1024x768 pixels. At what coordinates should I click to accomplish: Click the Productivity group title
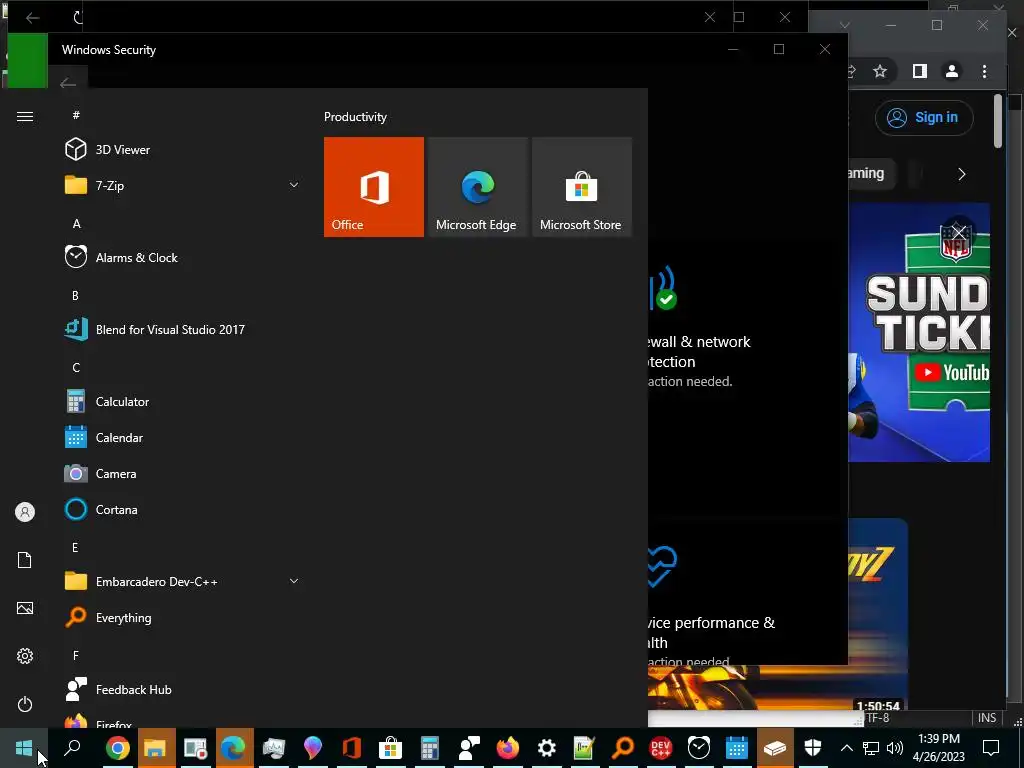point(355,117)
